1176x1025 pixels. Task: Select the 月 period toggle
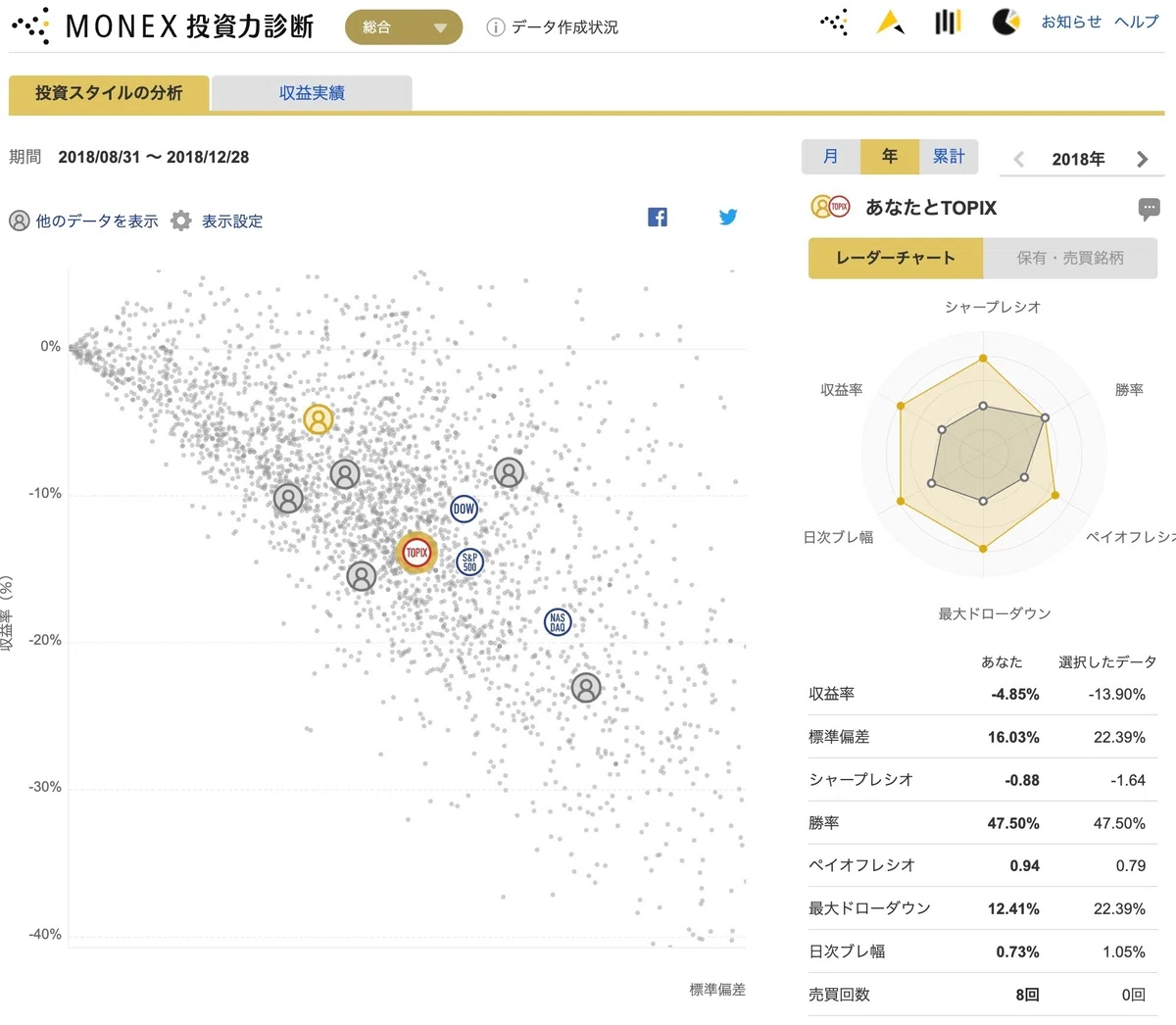(831, 157)
